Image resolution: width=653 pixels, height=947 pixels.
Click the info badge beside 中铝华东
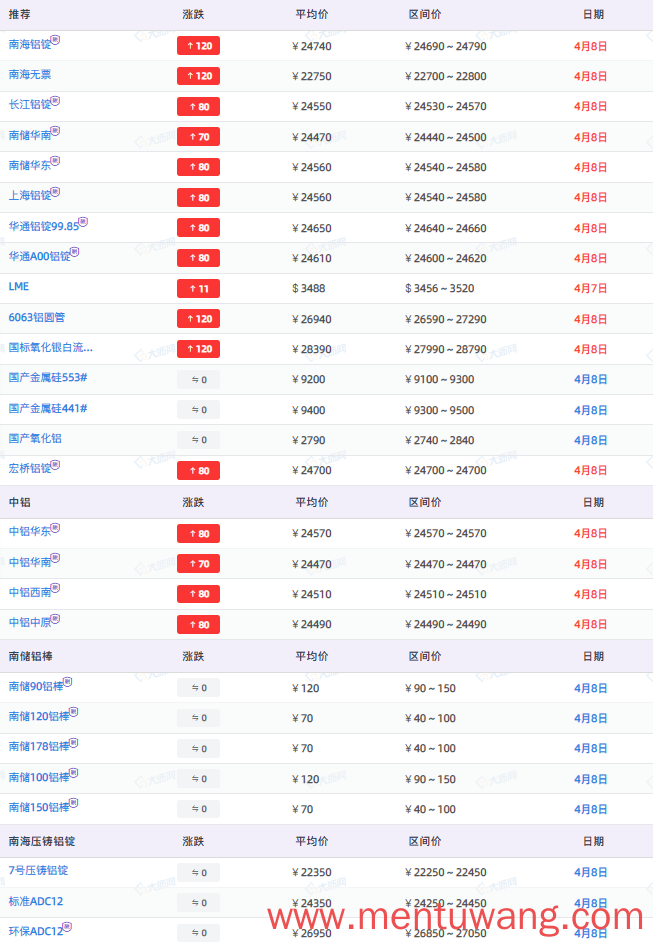click(56, 528)
